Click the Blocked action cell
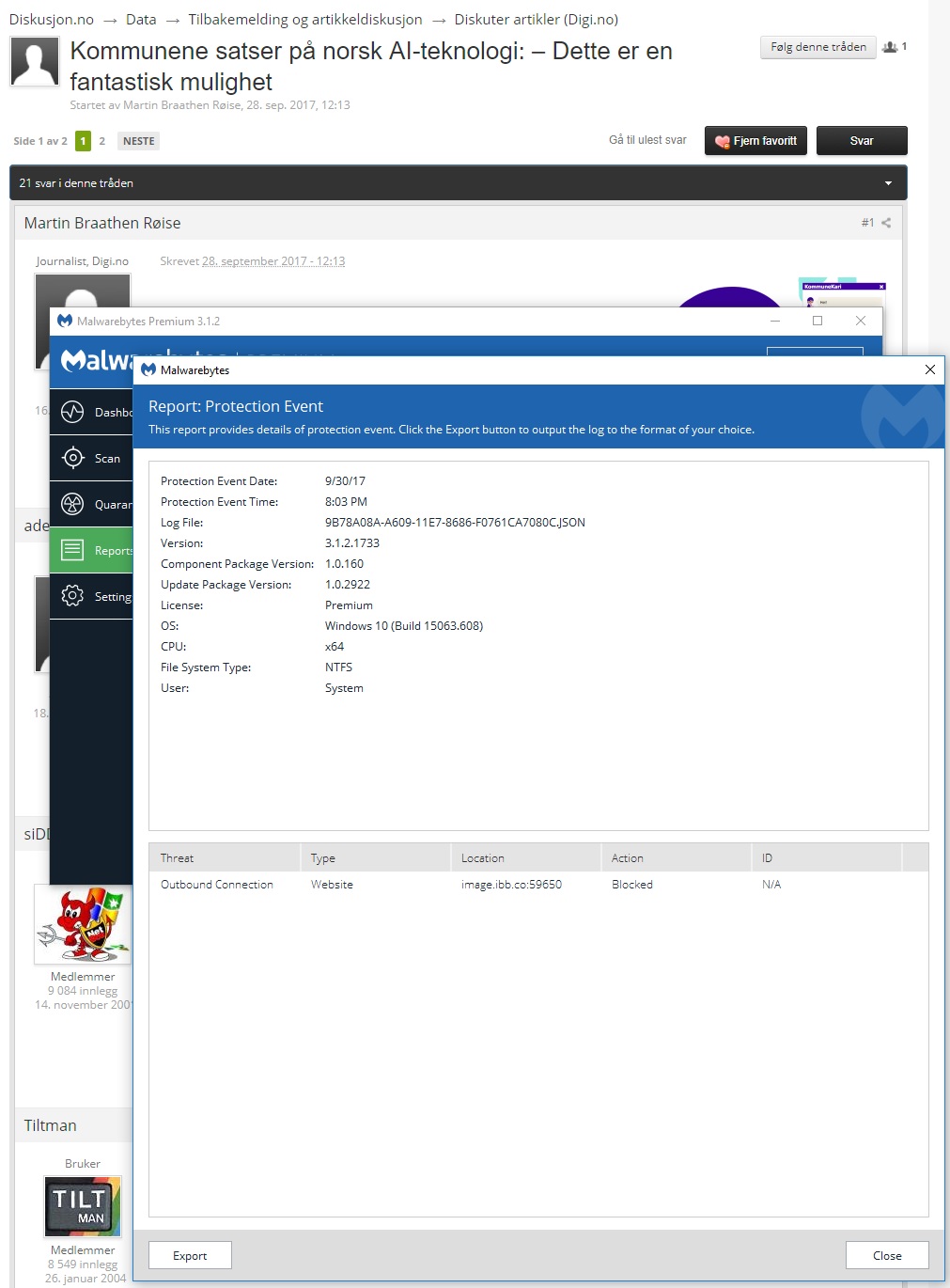 tap(632, 885)
